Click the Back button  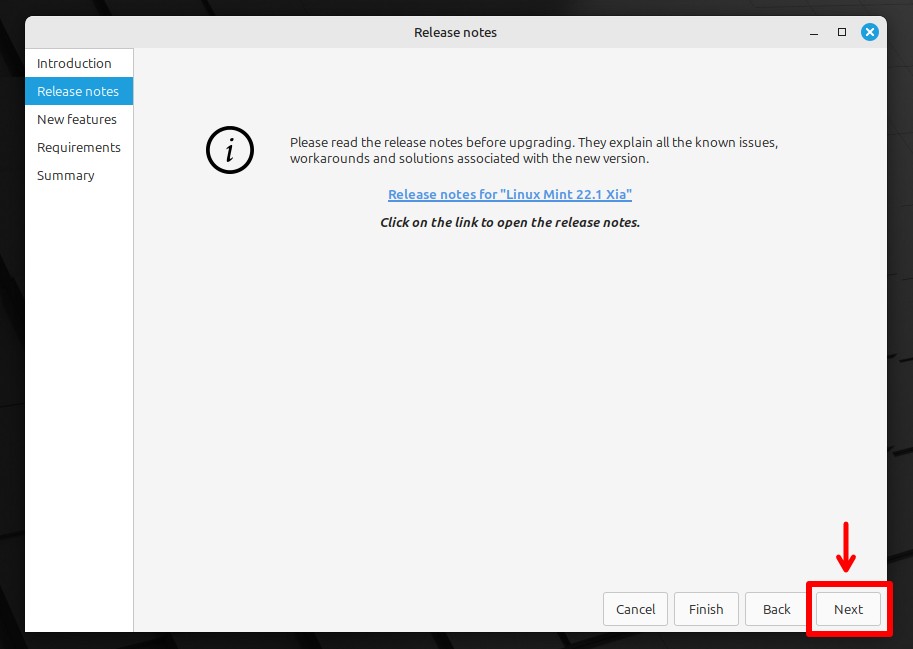coord(777,609)
